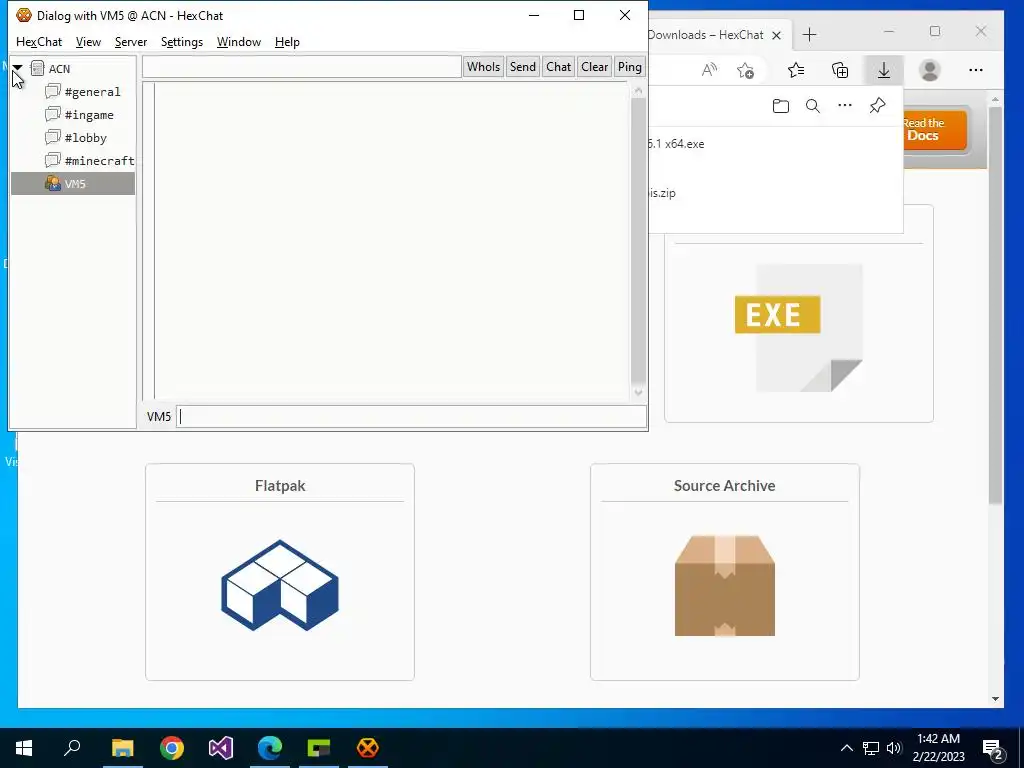The image size is (1024, 768).
Task: Open File Explorer from taskbar
Action: coord(122,748)
